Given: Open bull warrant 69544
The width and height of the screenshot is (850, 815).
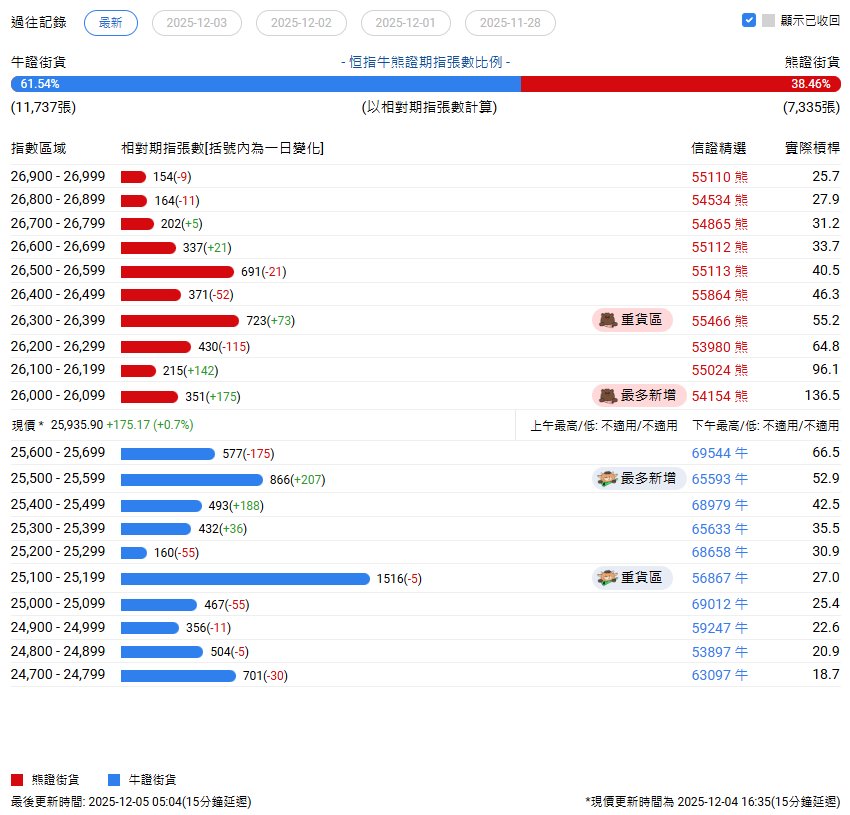Looking at the screenshot, I should [x=719, y=453].
